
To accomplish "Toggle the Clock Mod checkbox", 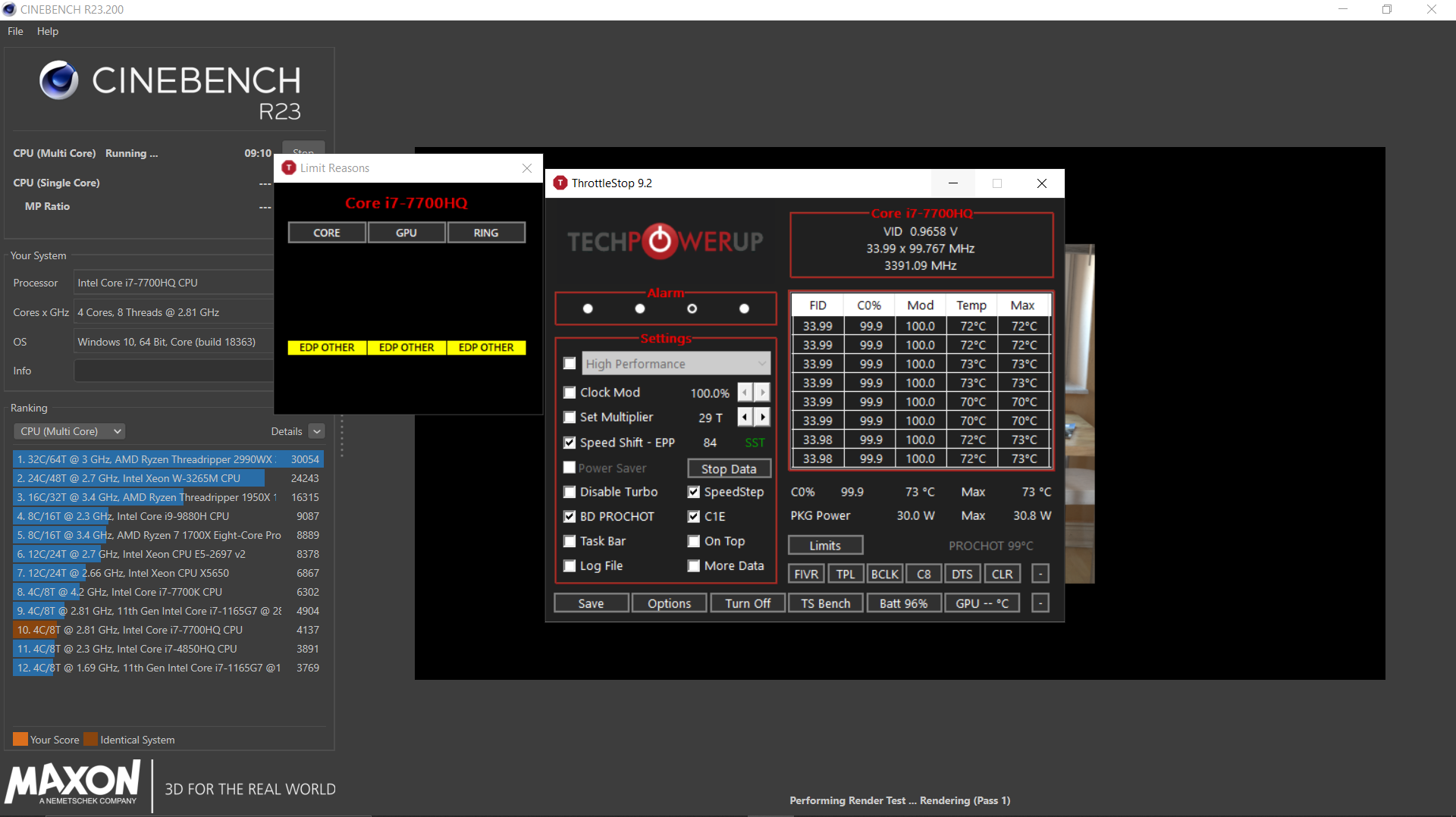I will coord(570,392).
